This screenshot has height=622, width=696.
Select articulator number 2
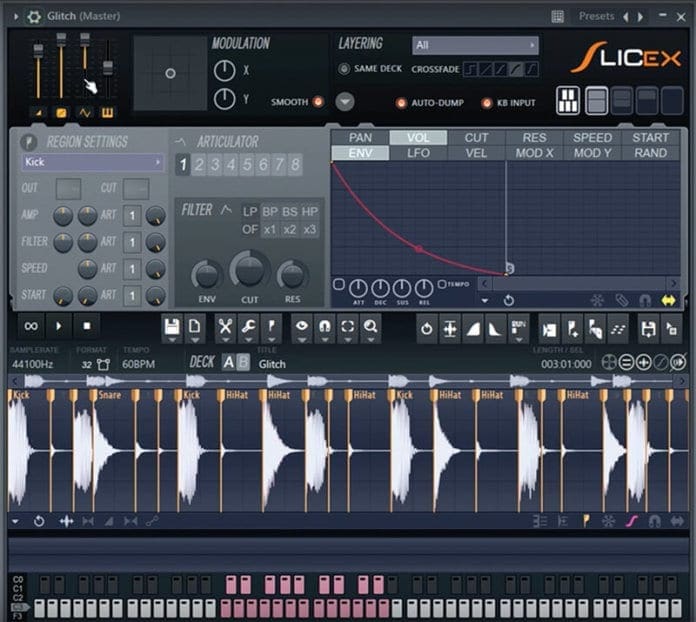(199, 165)
